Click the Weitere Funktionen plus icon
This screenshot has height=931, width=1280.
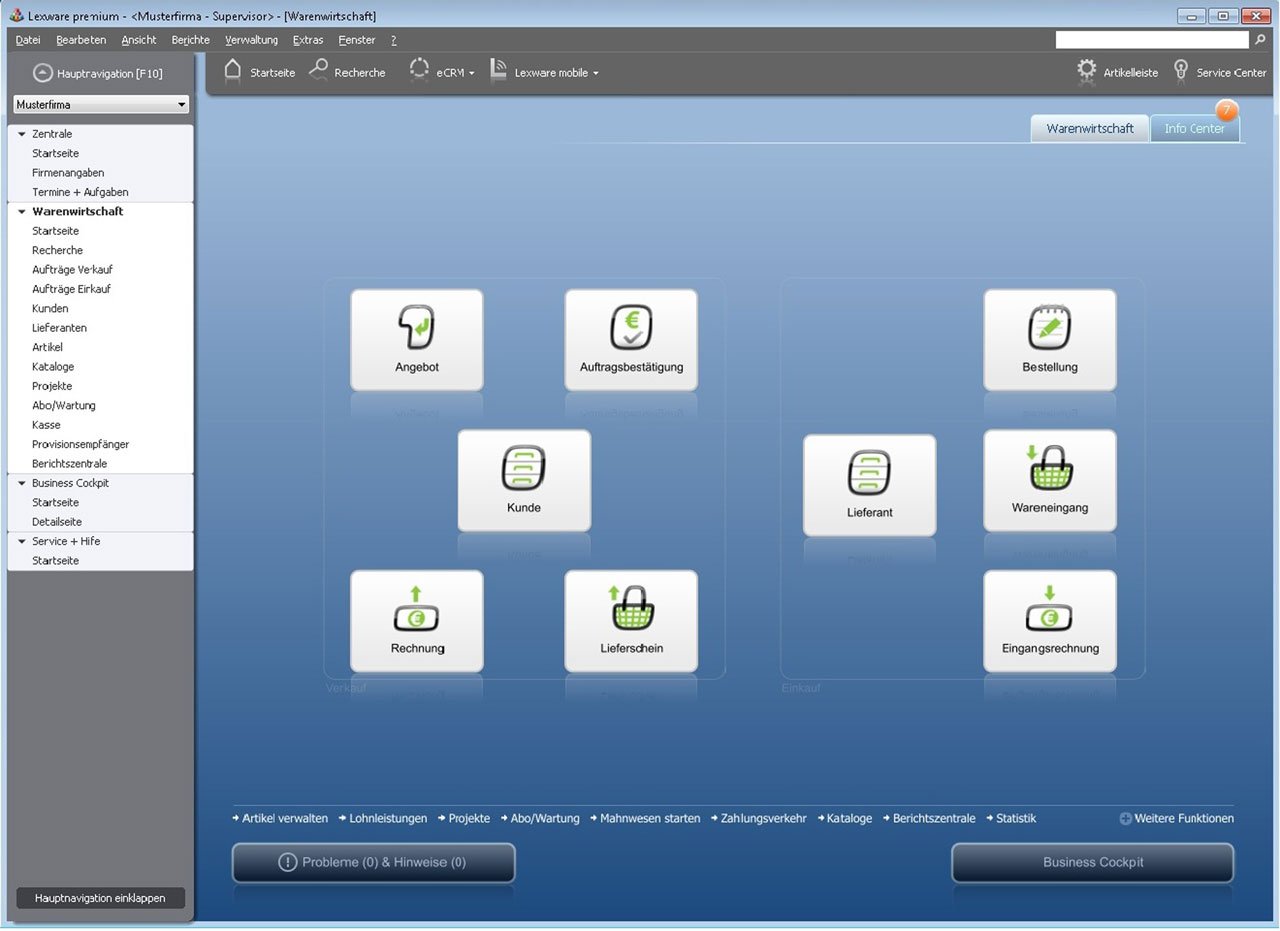pyautogui.click(x=1125, y=818)
